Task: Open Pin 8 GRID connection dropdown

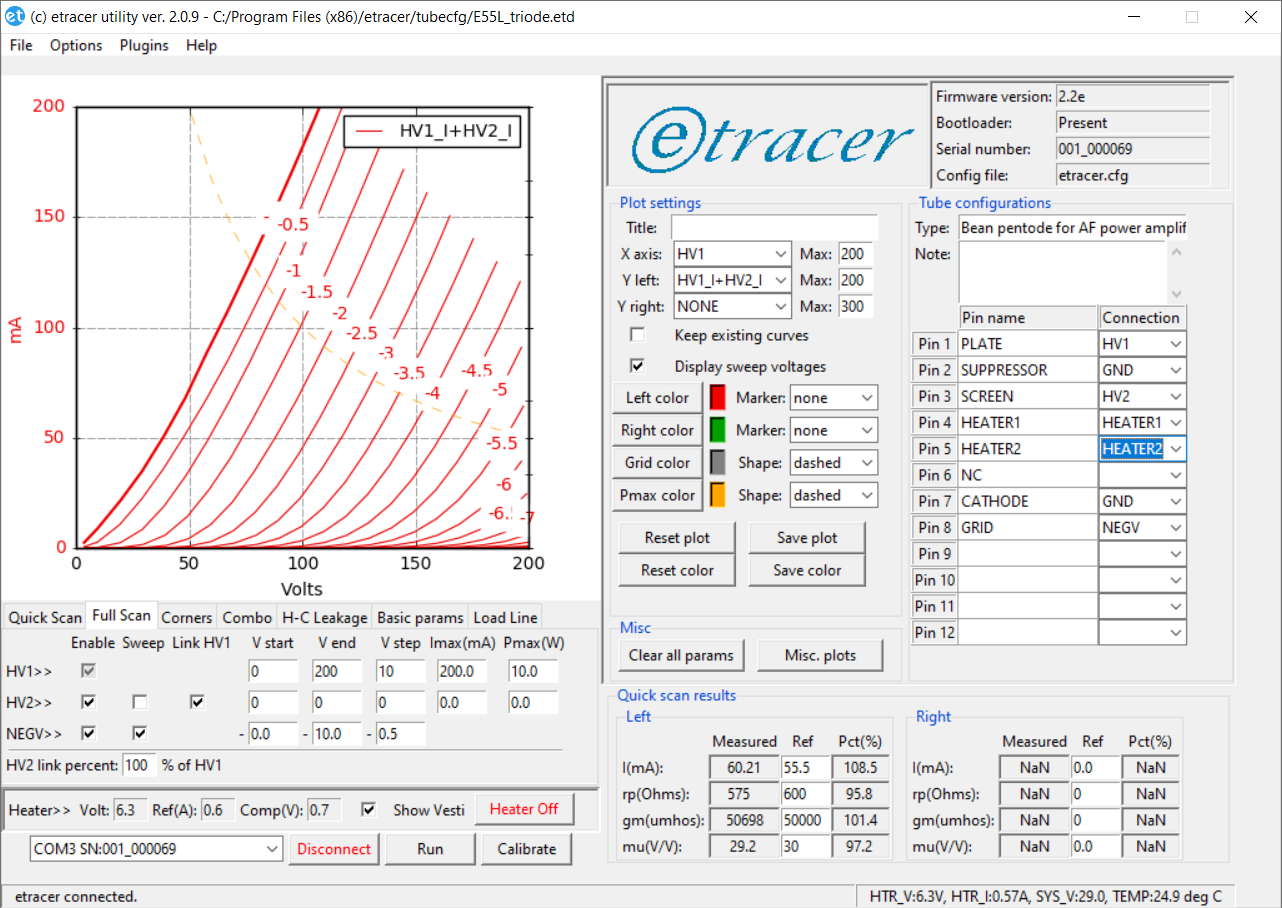Action: click(1143, 527)
